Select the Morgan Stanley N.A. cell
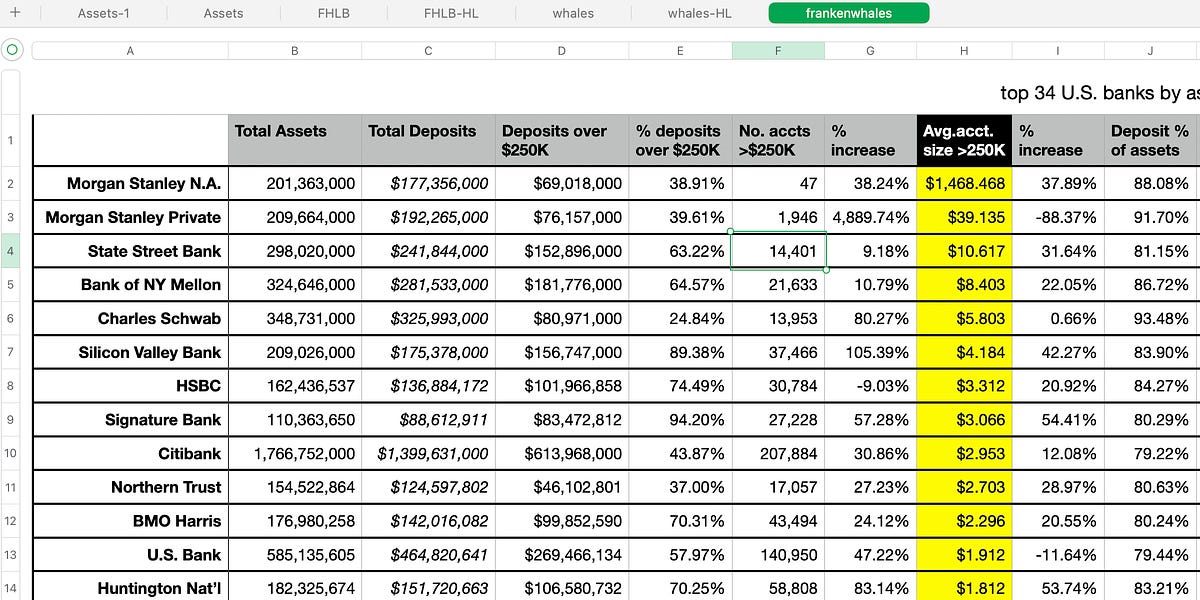This screenshot has width=1200, height=600. click(x=130, y=184)
